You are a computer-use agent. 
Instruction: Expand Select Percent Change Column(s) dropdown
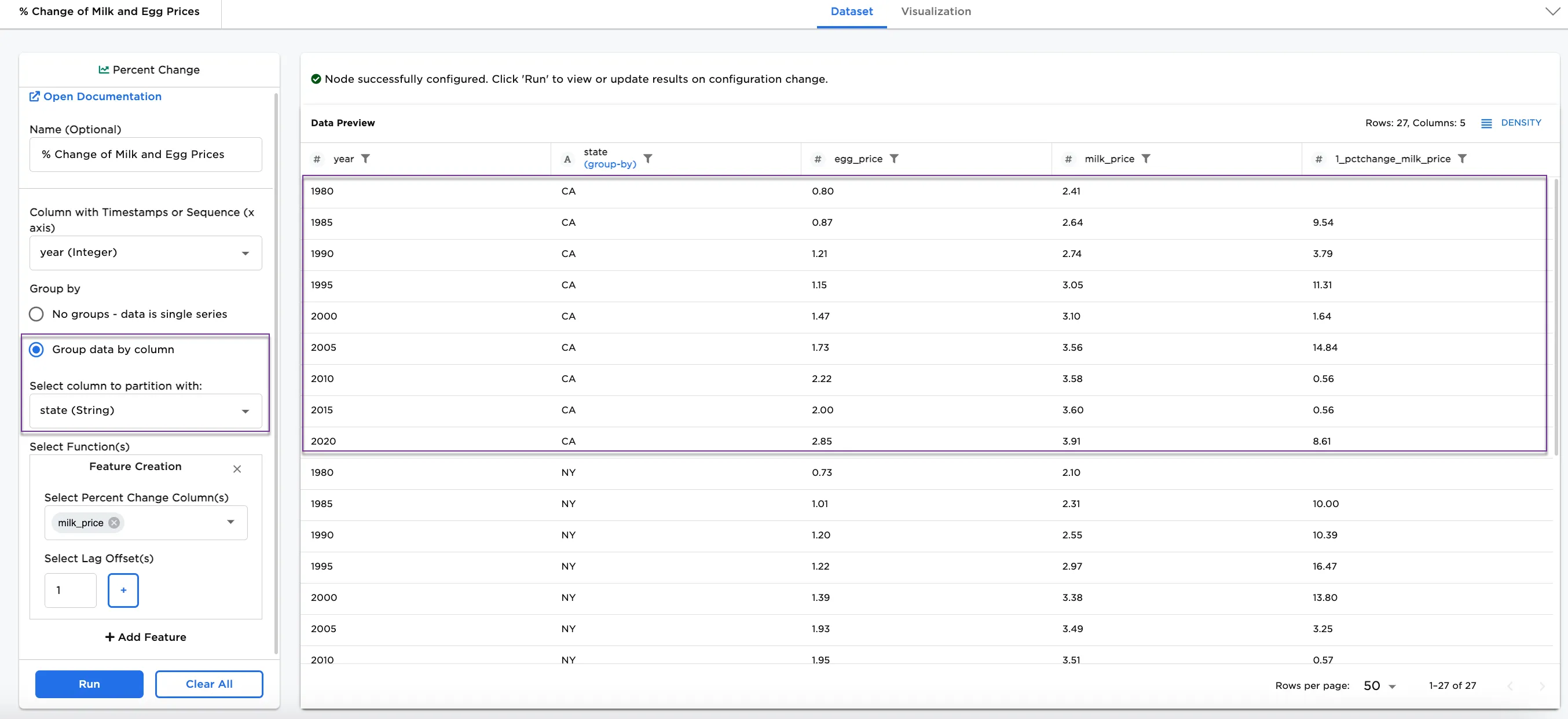(230, 522)
